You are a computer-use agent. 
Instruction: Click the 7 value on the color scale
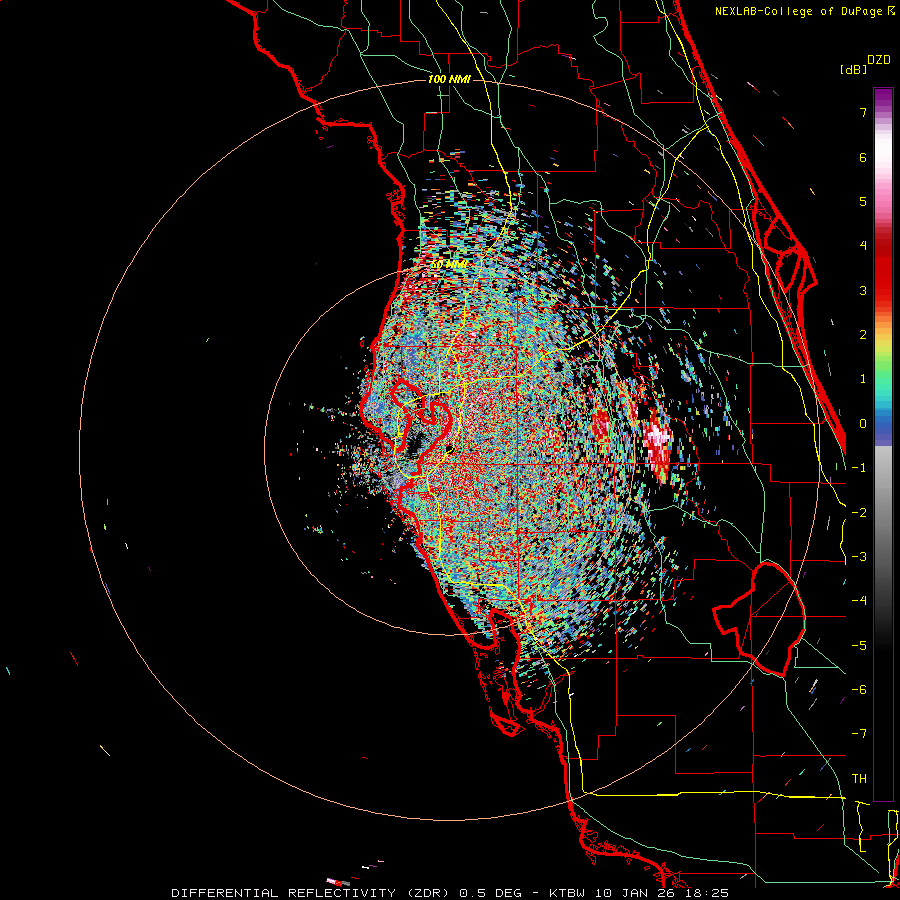tap(863, 112)
